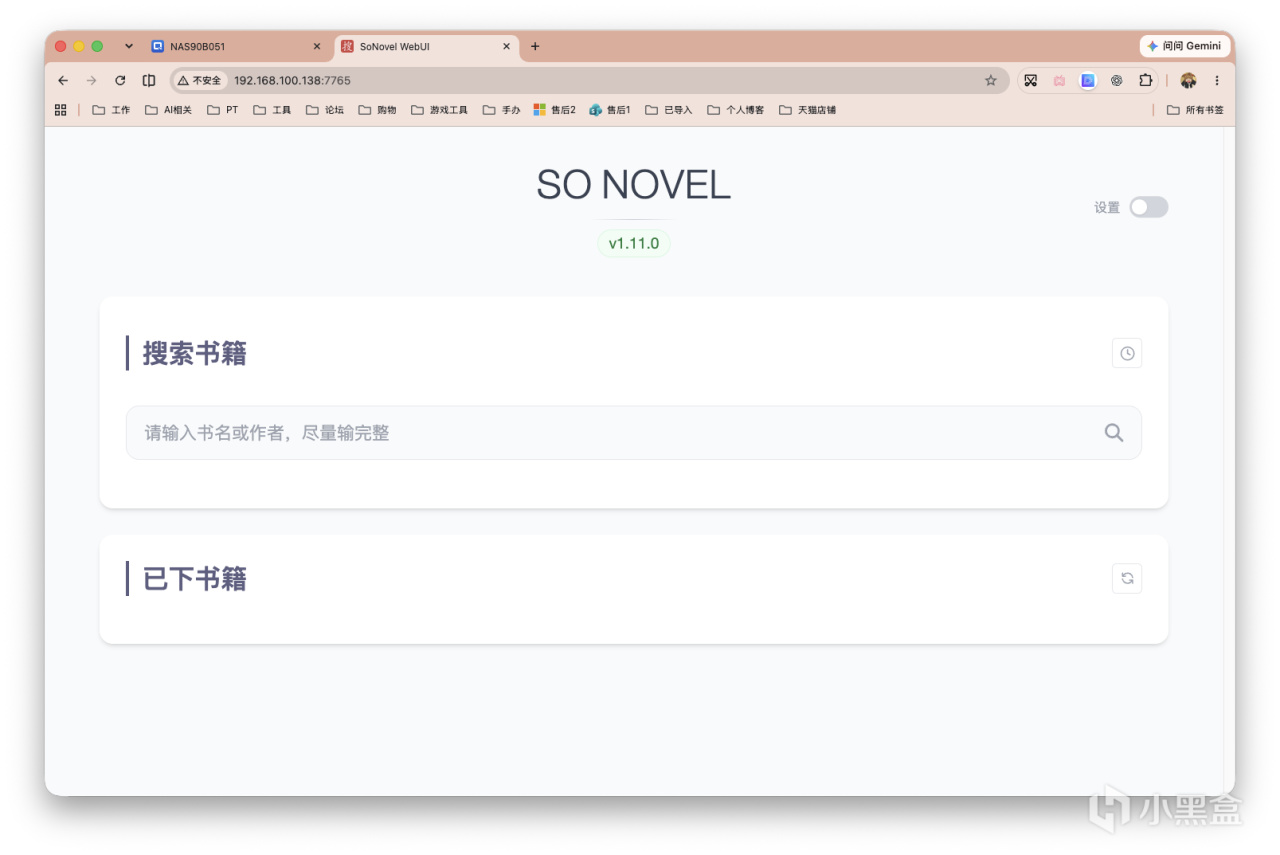
Task: Toggle the 设置 switch
Action: 1148,207
